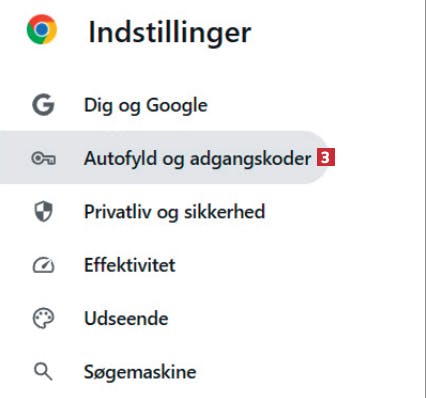The width and height of the screenshot is (426, 398).
Task: Click the red 3 notification badge
Action: [x=326, y=157]
